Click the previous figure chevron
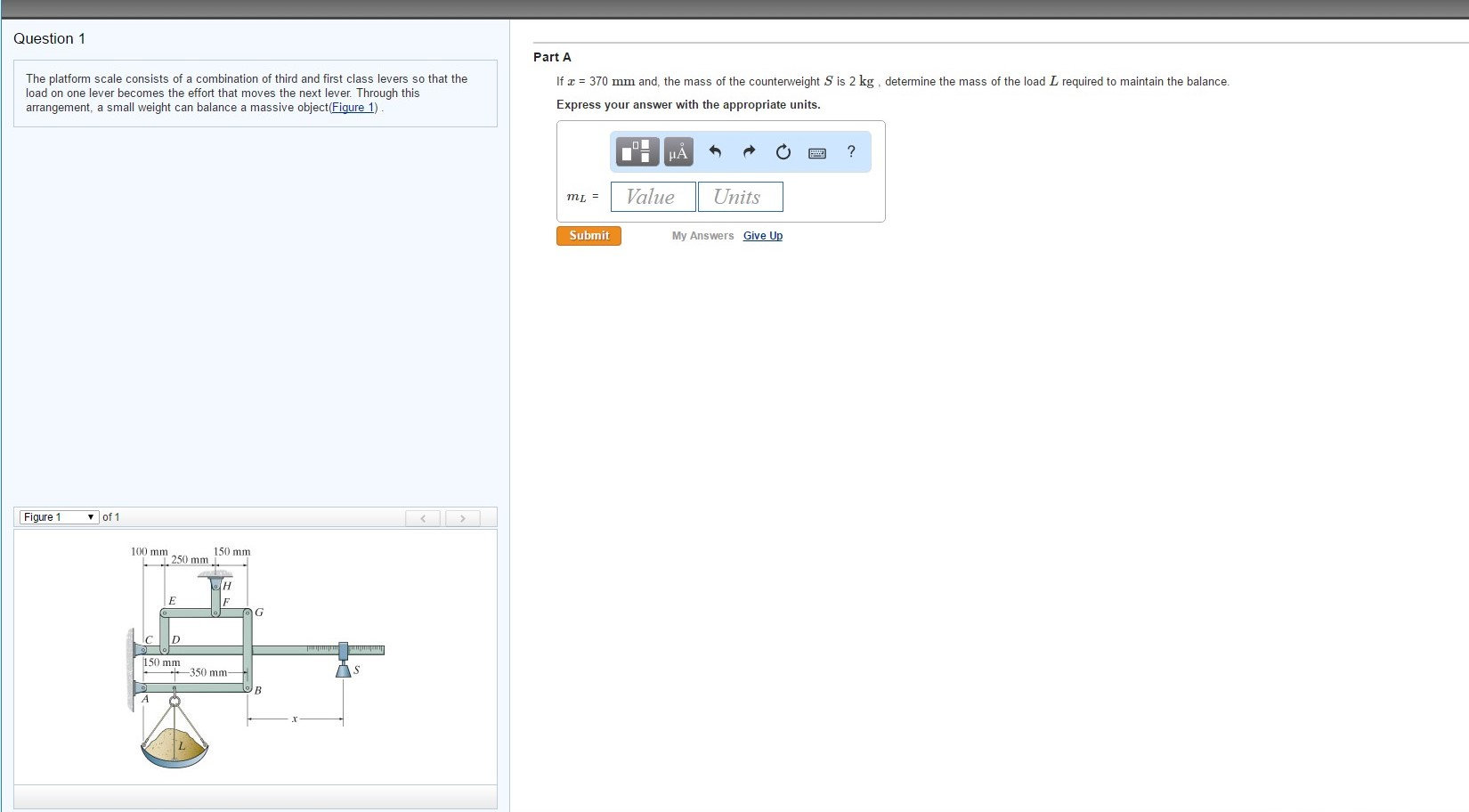 coord(422,517)
